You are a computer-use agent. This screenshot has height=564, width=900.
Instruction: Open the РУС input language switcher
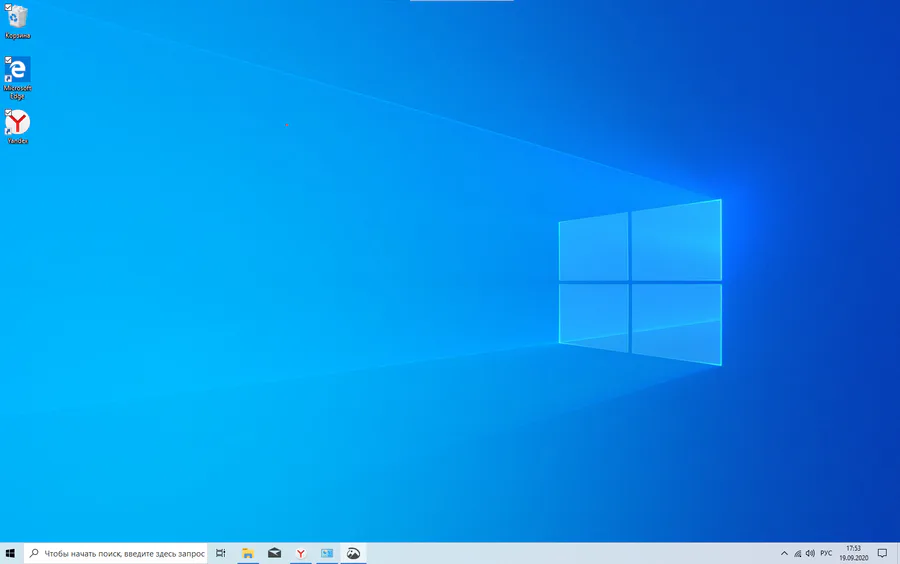tap(826, 554)
